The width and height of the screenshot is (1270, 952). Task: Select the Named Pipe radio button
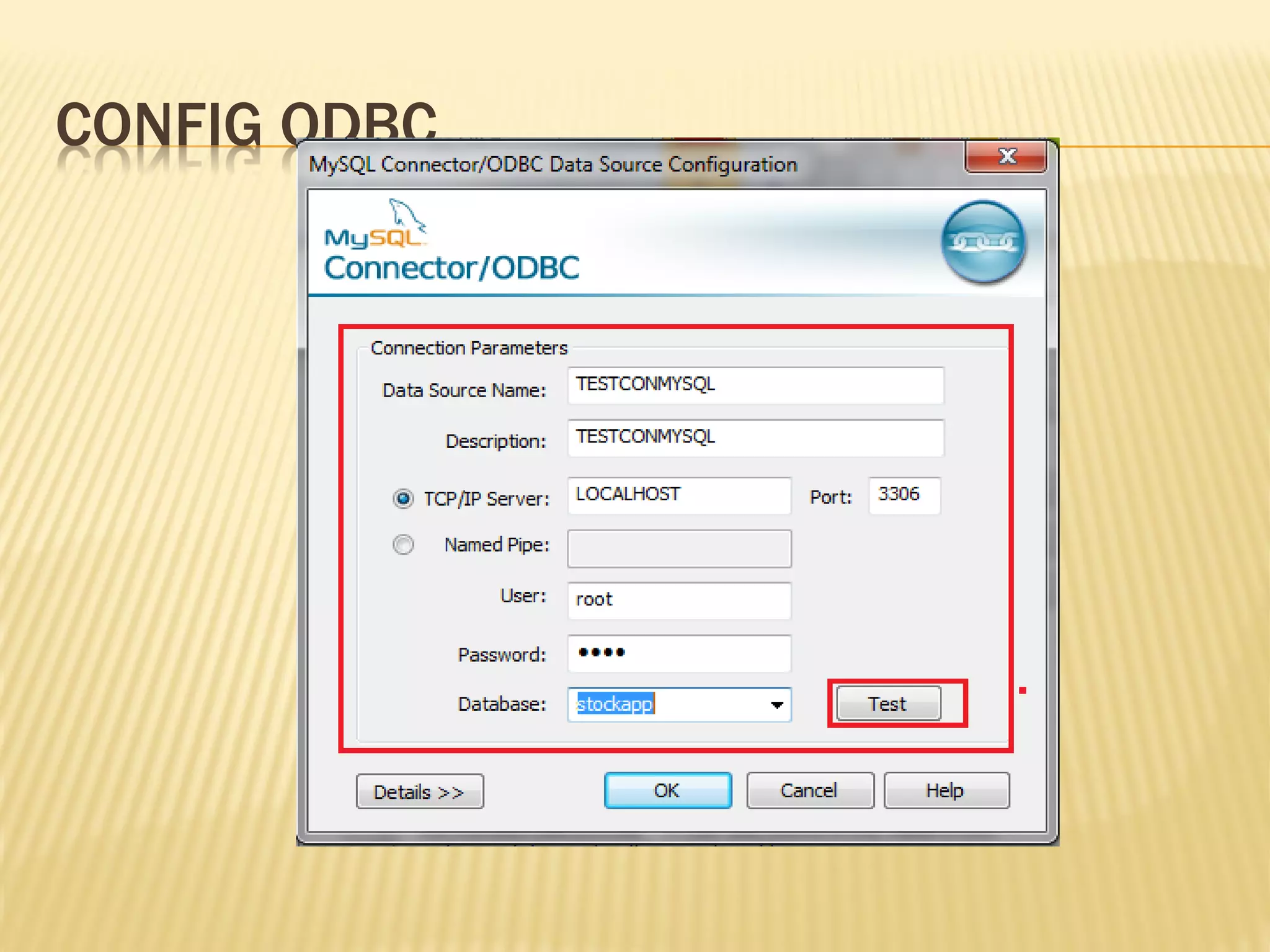[x=403, y=545]
